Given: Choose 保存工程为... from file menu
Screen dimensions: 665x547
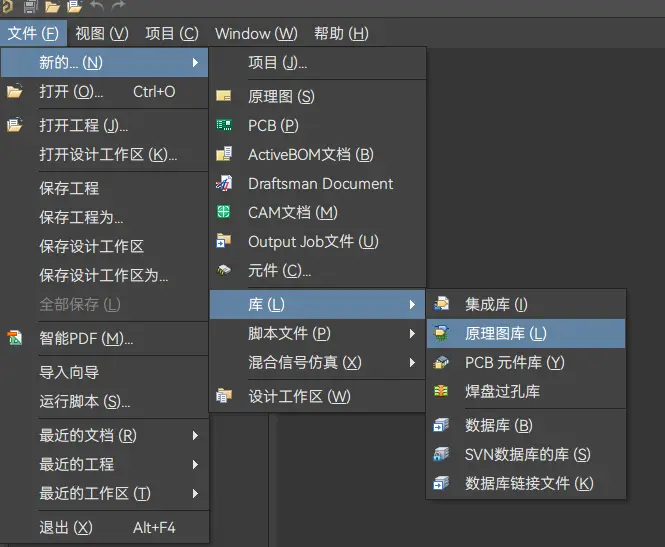Looking at the screenshot, I should coord(81,217).
